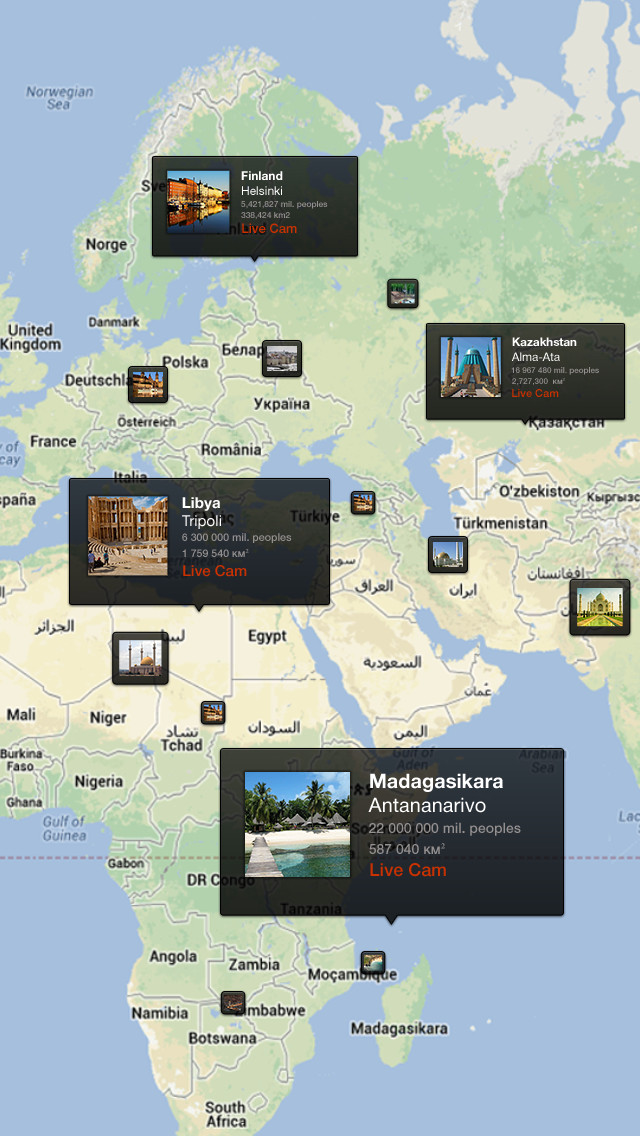640x1136 pixels.
Task: Open the photo marker above Moçambique label
Action: click(x=373, y=962)
